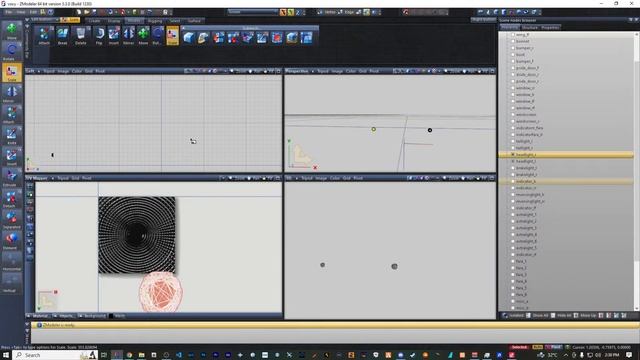This screenshot has height=360, width=640.
Task: Open the toolbar selector combo box at top left
Action: click(x=44, y=20)
